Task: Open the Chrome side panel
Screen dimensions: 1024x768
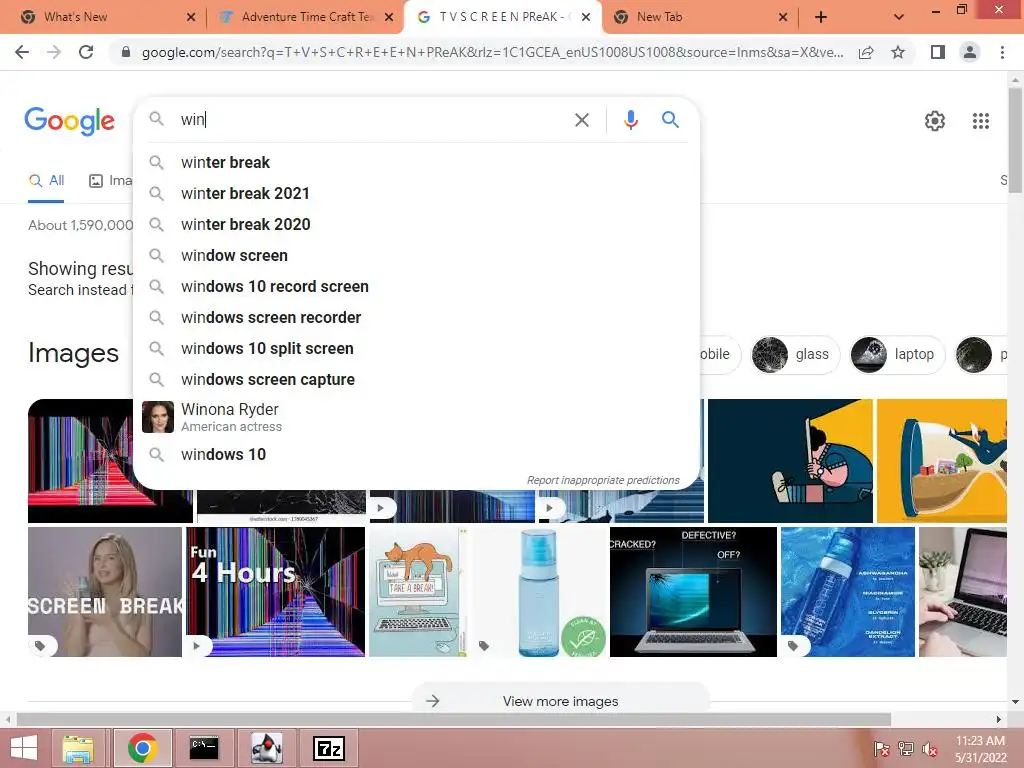Action: pos(938,52)
